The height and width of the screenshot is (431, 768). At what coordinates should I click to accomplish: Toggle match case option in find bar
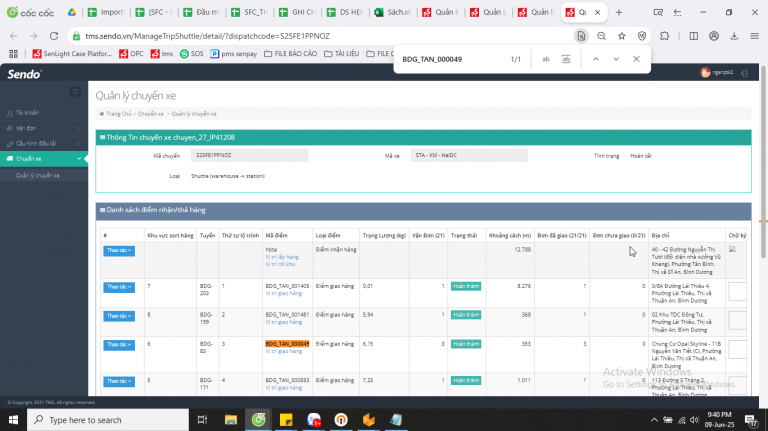(546, 59)
